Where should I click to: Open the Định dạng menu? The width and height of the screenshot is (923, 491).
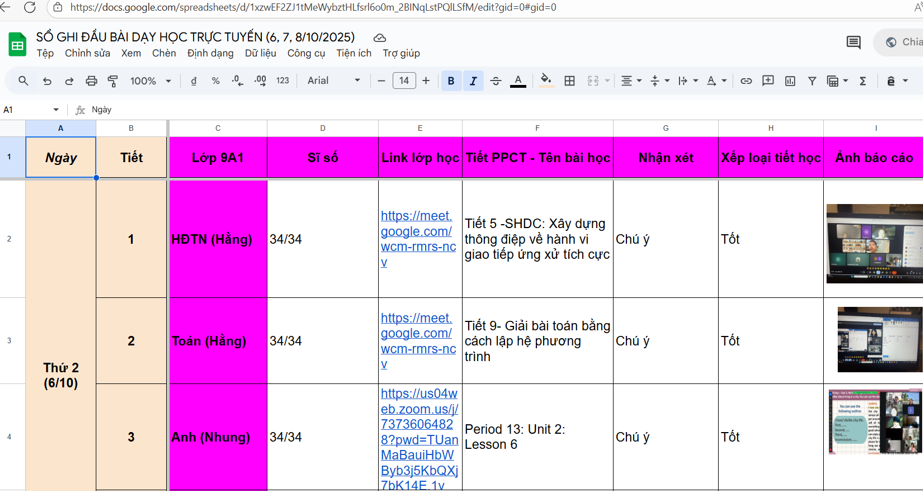point(210,53)
